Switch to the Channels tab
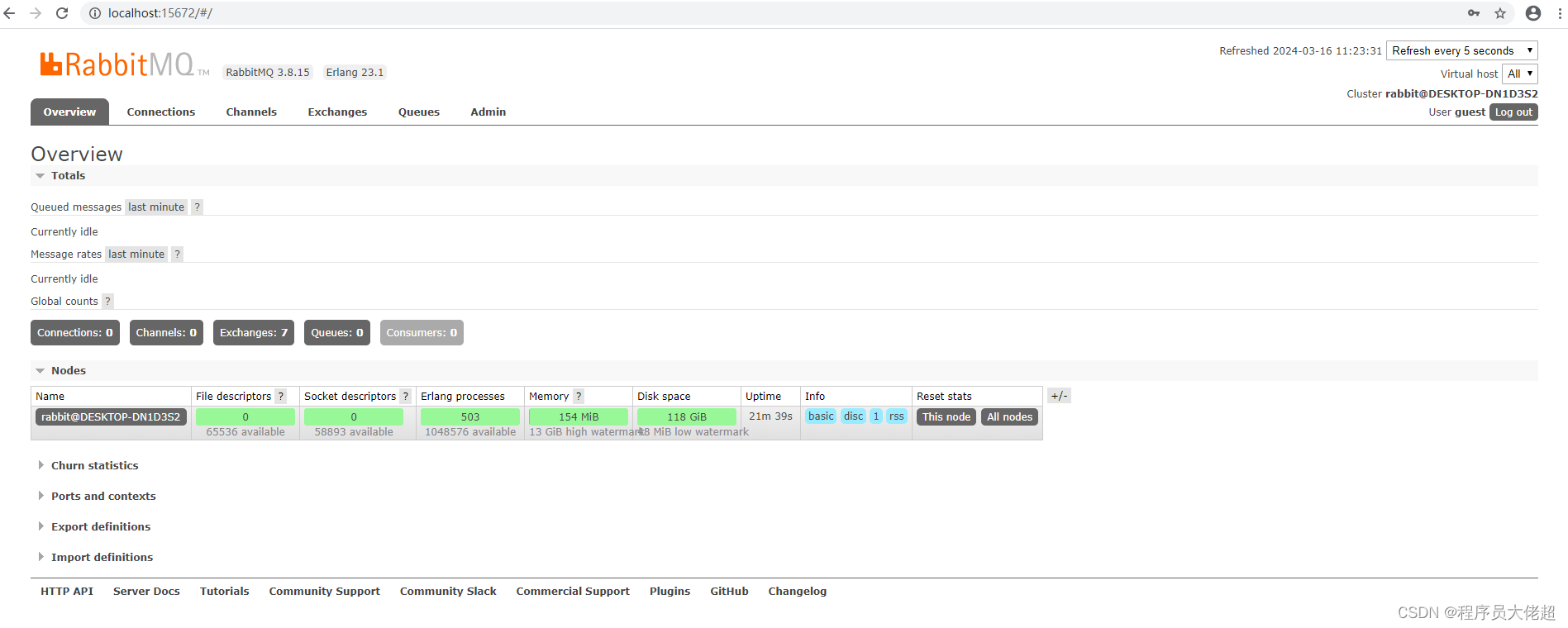Screen dimensions: 1568x628 point(251,112)
